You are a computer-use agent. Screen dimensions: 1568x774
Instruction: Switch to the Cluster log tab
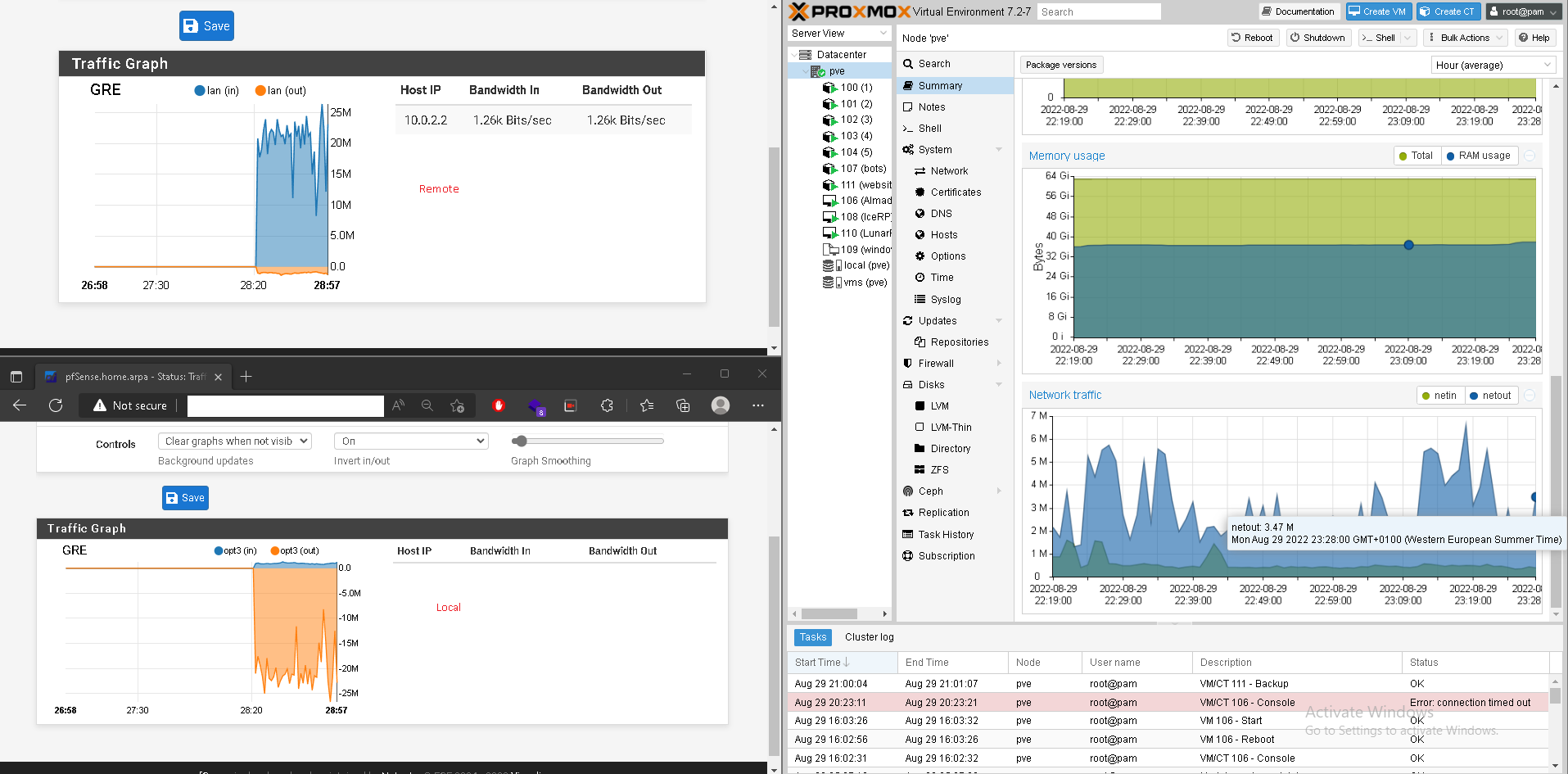(x=870, y=637)
